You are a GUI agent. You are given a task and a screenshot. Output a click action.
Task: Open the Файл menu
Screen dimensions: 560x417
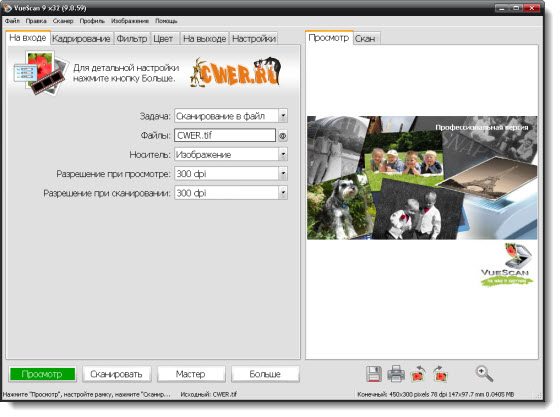click(x=12, y=21)
